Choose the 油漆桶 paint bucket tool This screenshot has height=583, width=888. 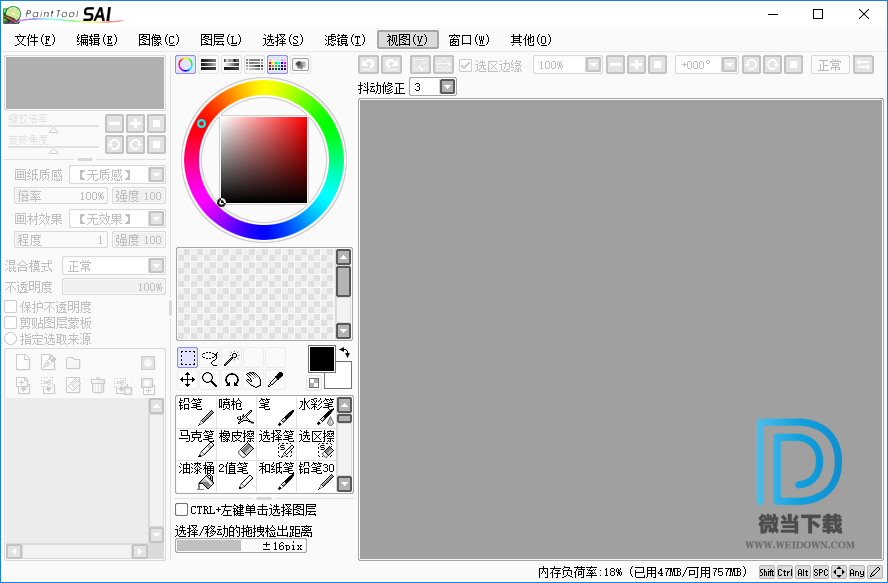[x=196, y=476]
